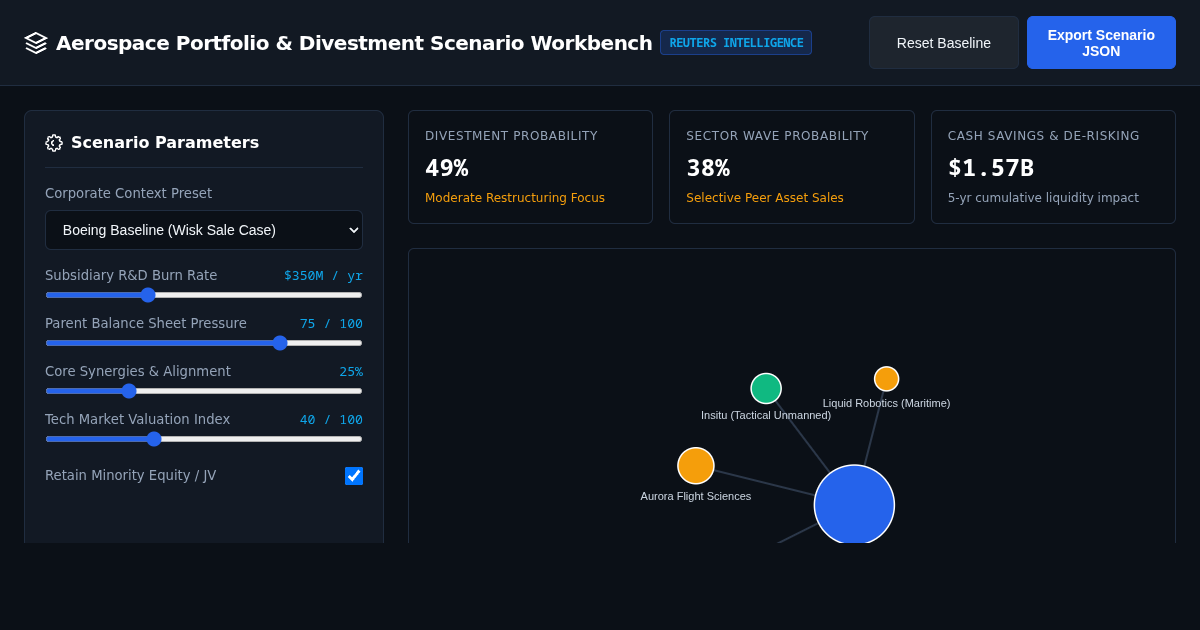Click the 49% divestment probability value

447,168
